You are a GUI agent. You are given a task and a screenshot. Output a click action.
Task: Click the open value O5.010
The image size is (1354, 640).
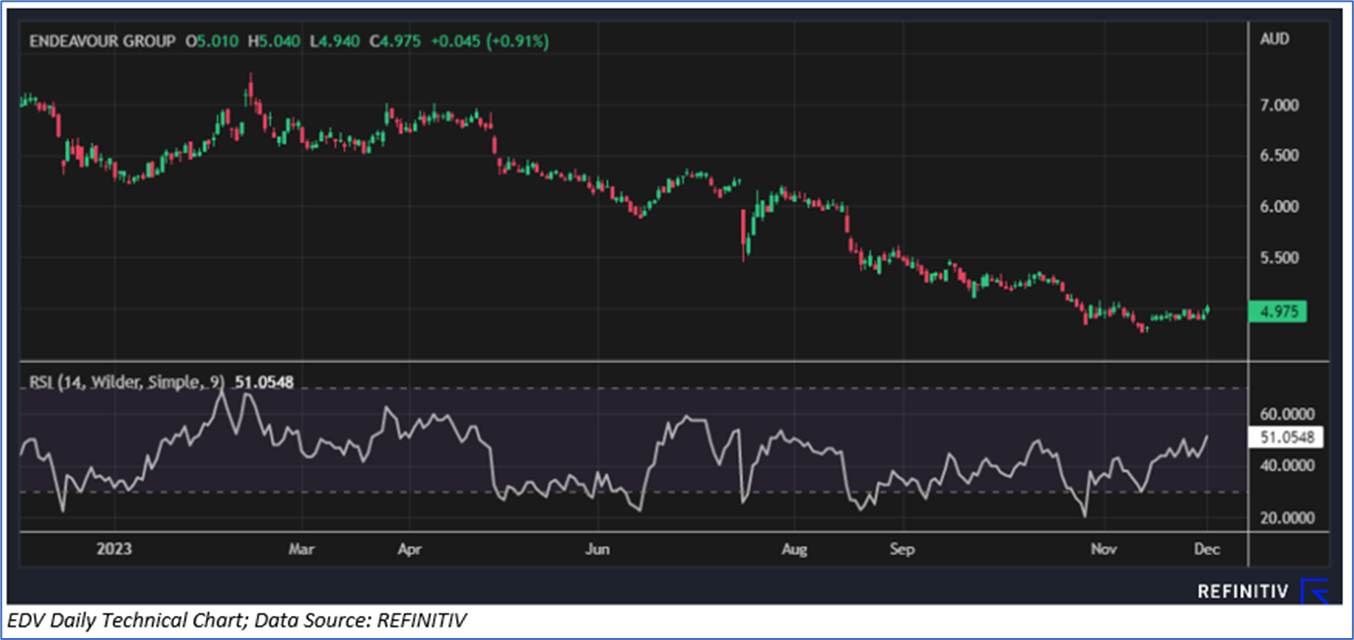213,41
